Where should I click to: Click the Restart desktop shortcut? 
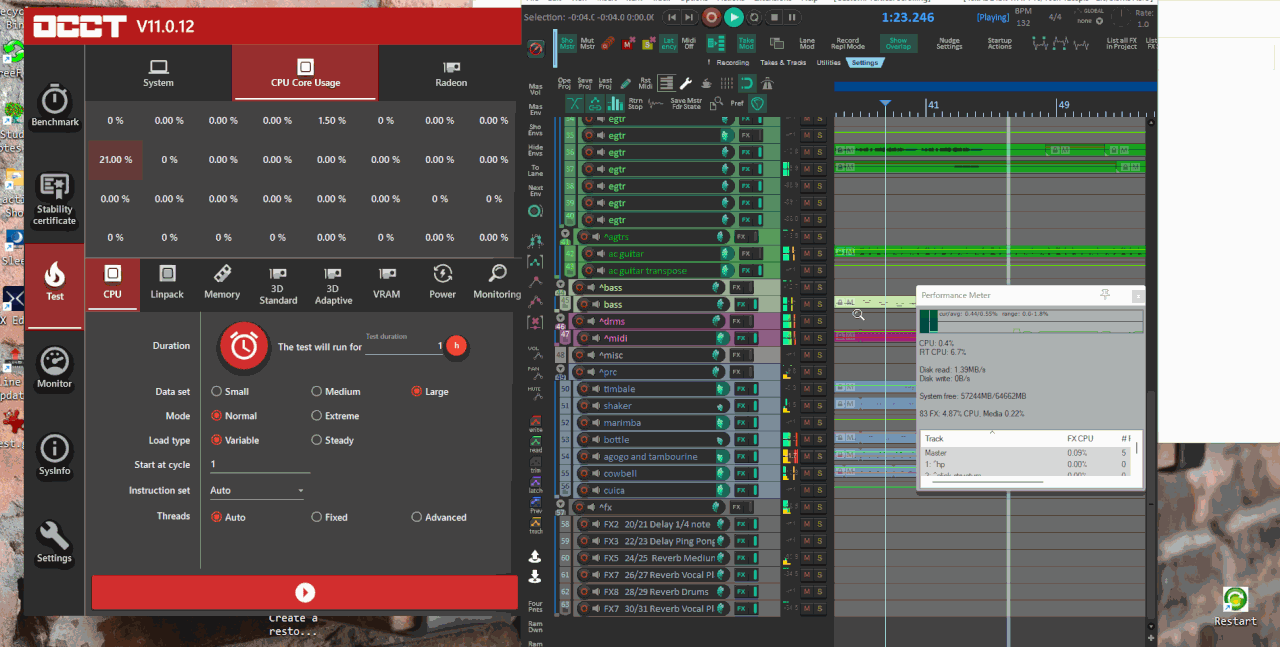1235,606
